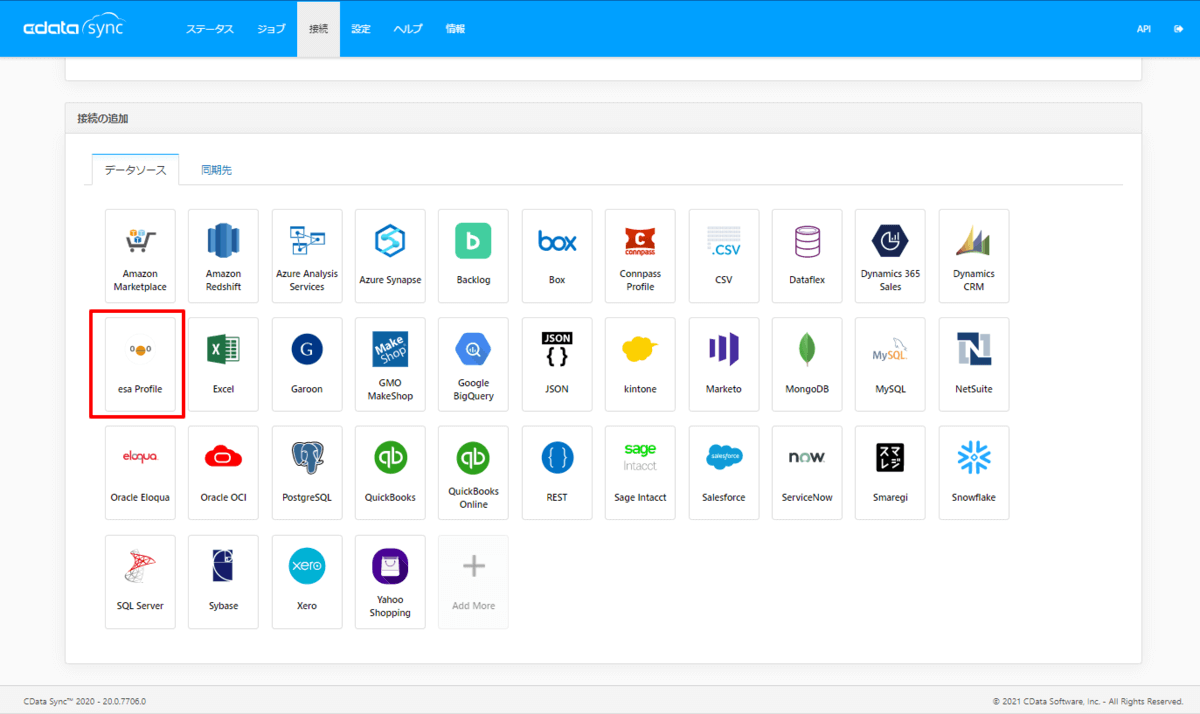The height and width of the screenshot is (714, 1200).
Task: Click the kintone connector tile
Action: tap(640, 364)
